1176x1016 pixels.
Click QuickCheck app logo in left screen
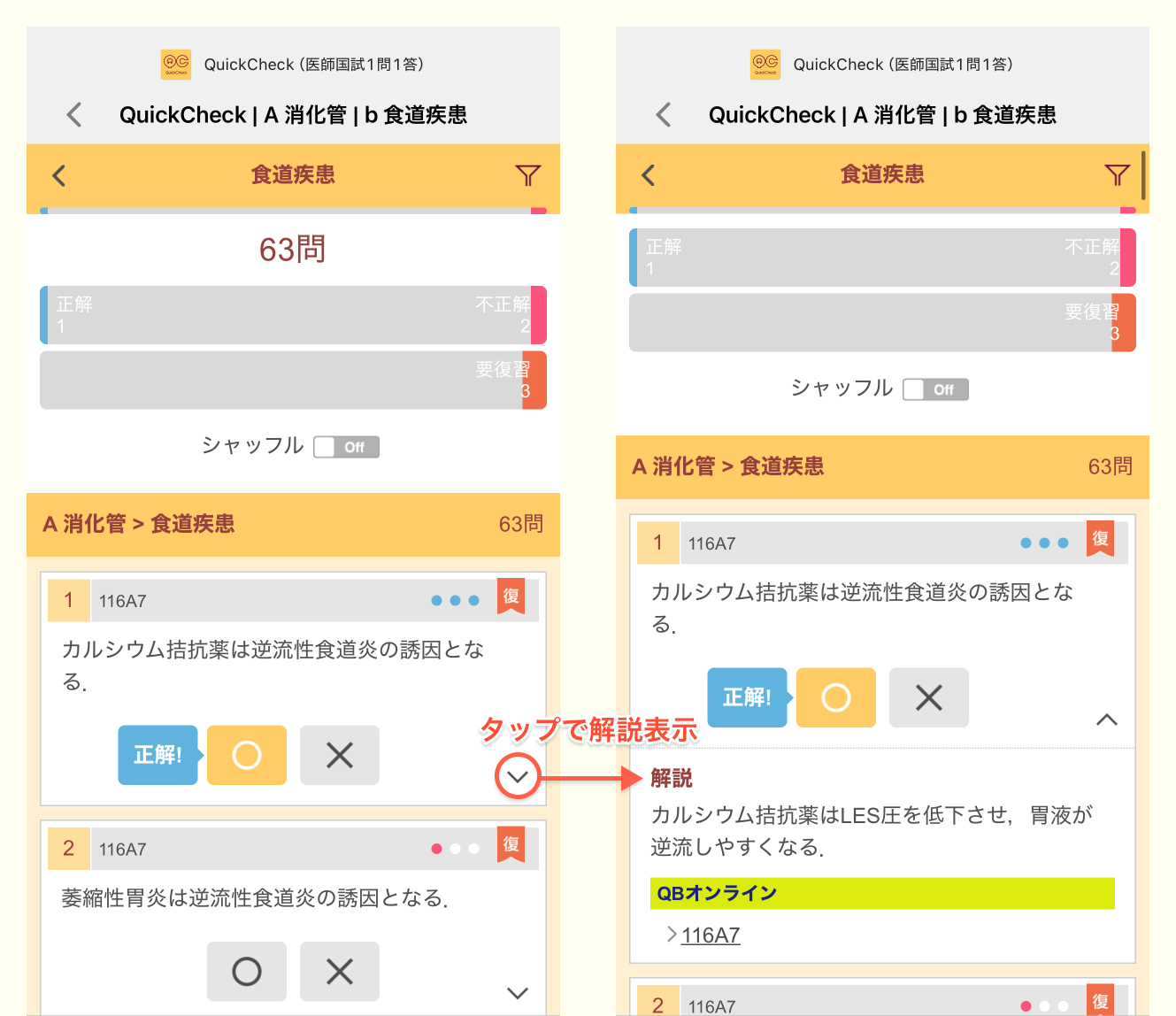point(176,64)
